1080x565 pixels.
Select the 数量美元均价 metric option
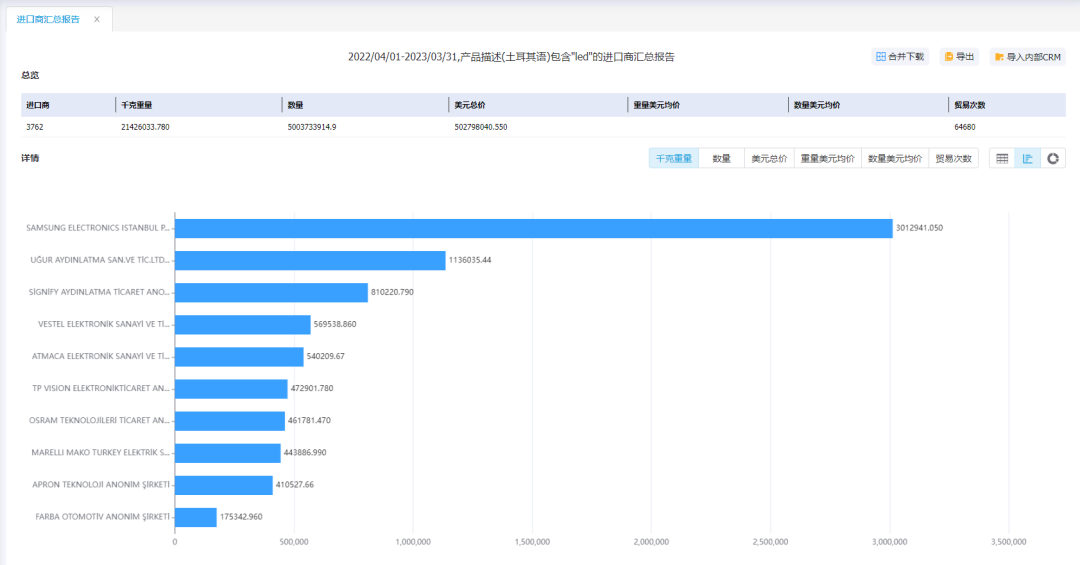point(895,158)
